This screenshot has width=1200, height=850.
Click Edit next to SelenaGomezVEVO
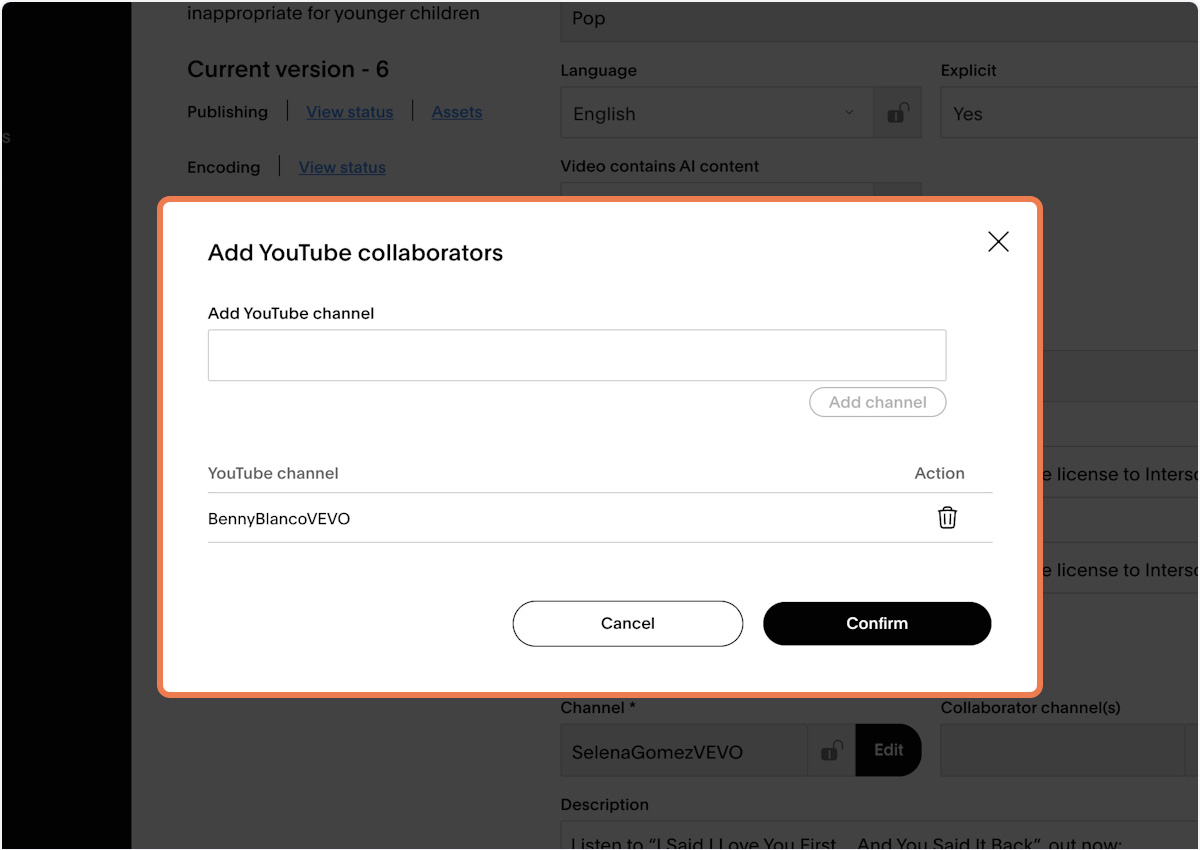point(888,750)
